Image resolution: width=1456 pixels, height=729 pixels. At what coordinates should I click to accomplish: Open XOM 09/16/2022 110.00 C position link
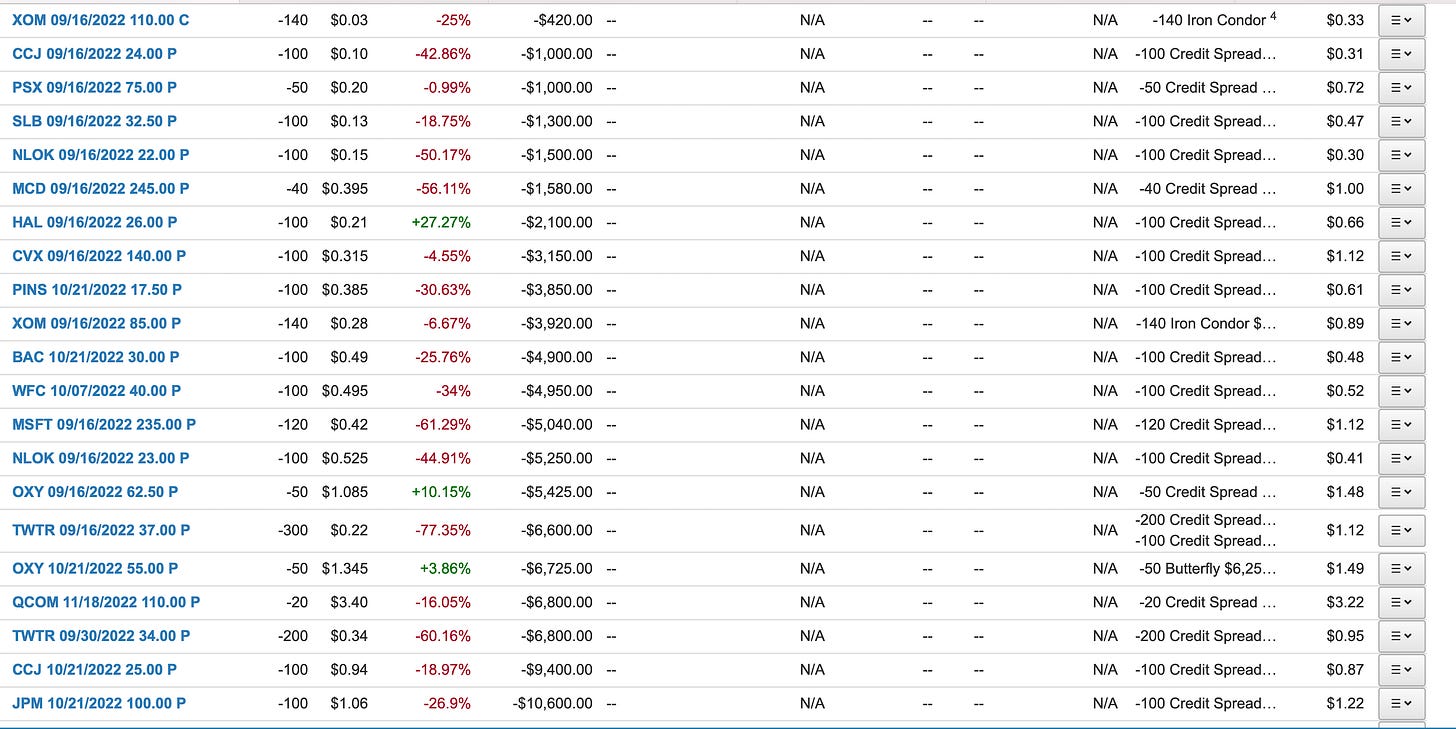pos(103,20)
